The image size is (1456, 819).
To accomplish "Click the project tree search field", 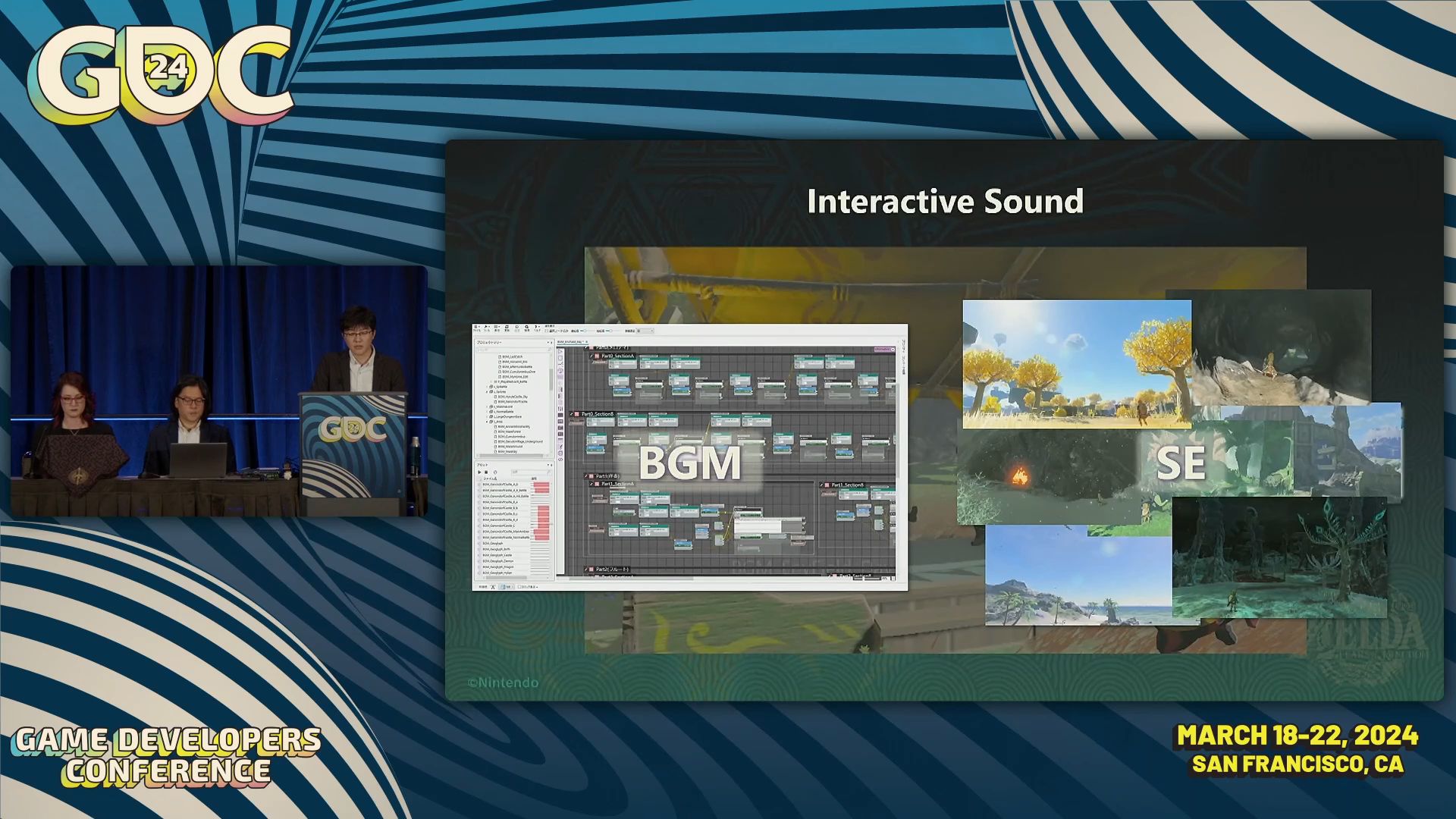I will [512, 350].
